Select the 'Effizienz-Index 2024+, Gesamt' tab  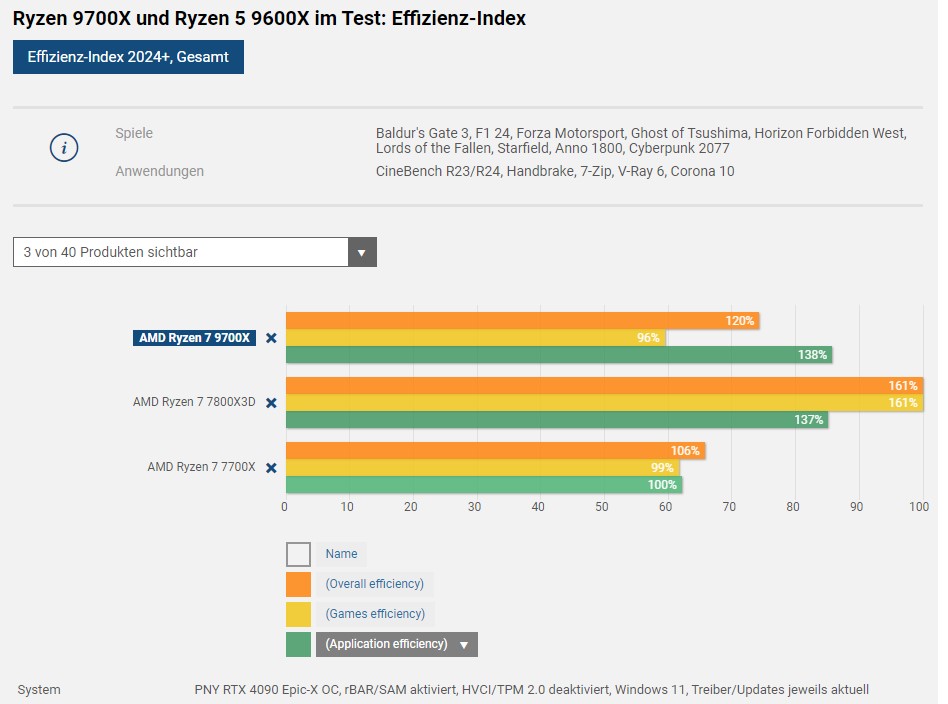pyautogui.click(x=128, y=57)
